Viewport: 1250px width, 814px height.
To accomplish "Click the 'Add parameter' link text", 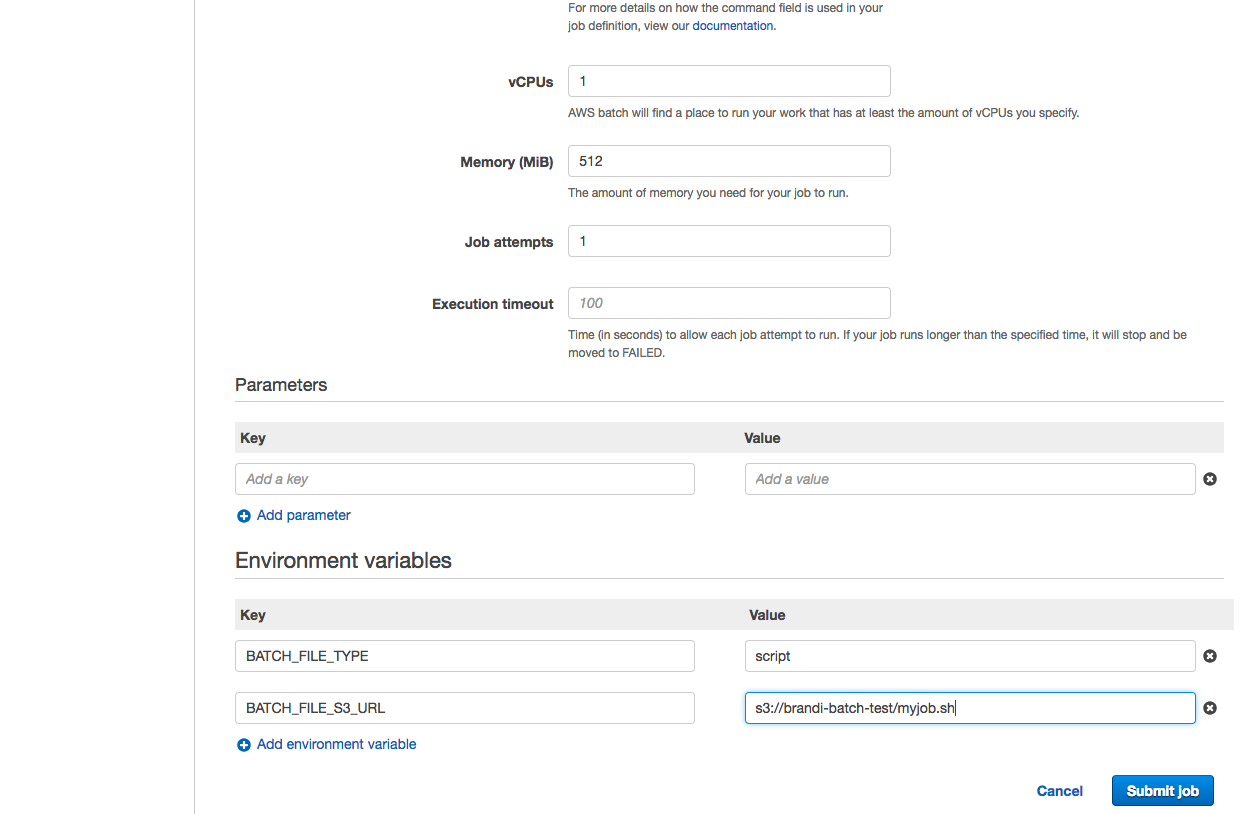I will point(303,515).
